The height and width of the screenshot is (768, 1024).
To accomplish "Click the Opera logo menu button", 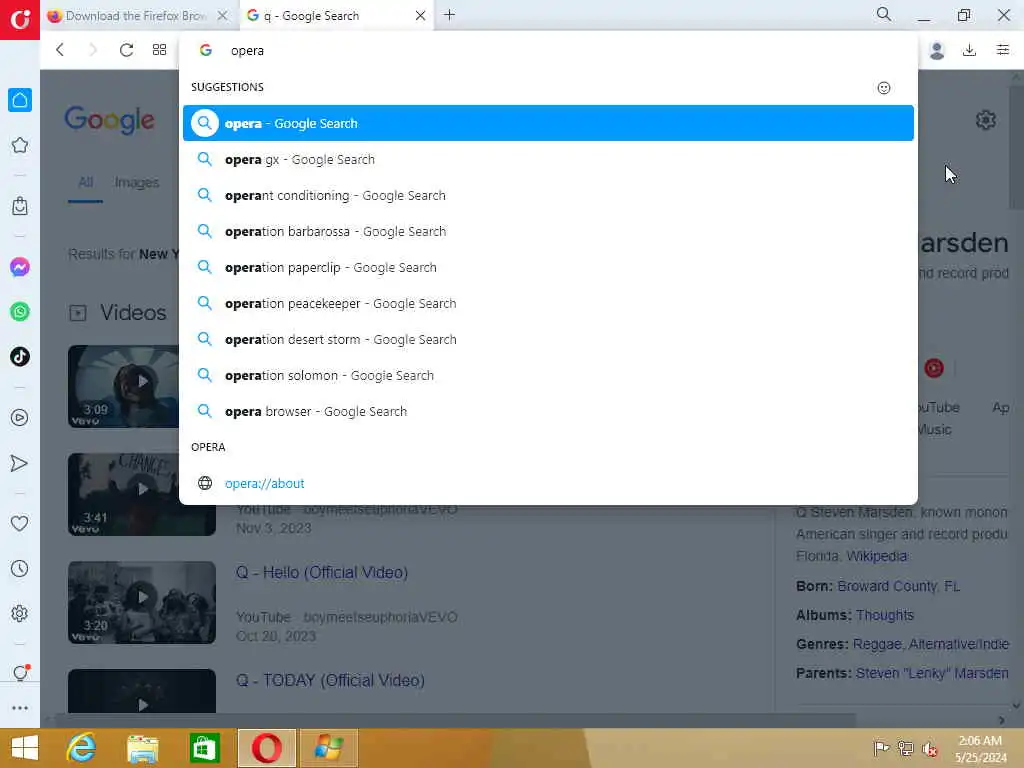I will click(x=20, y=20).
